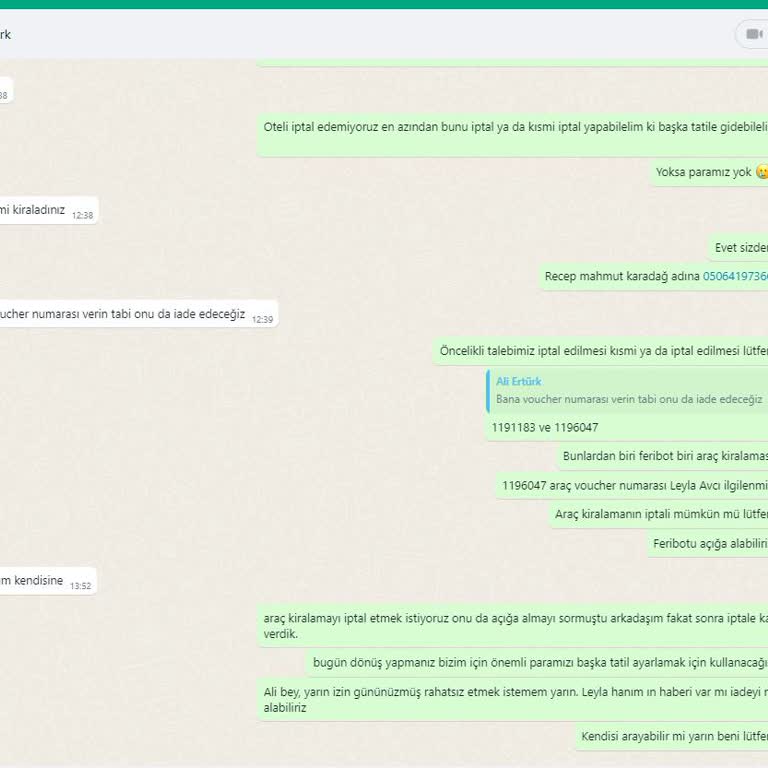Select message 'Yoksa paramız yok'
The height and width of the screenshot is (768, 768).
click(x=709, y=172)
